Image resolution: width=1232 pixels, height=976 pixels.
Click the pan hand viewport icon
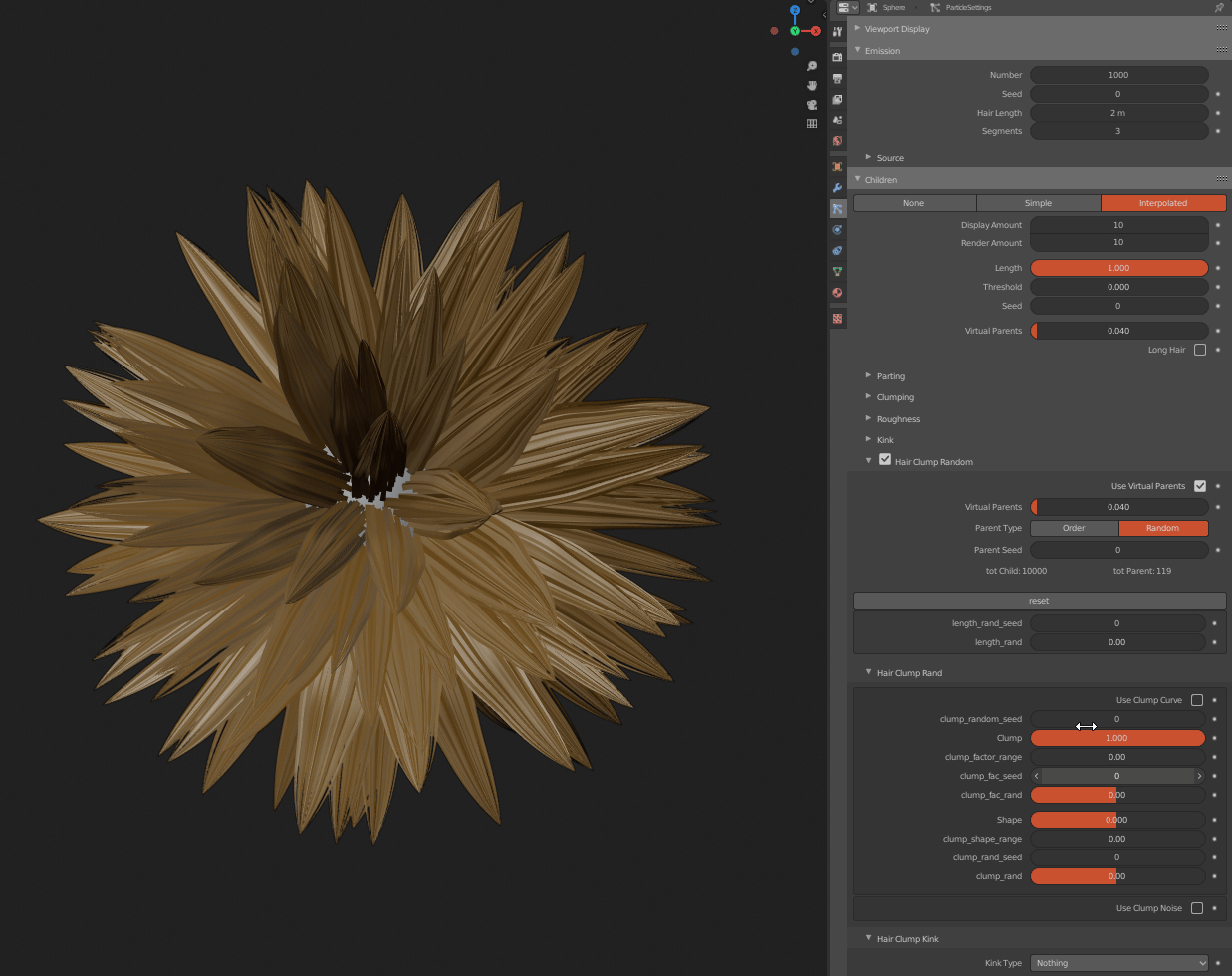click(812, 85)
